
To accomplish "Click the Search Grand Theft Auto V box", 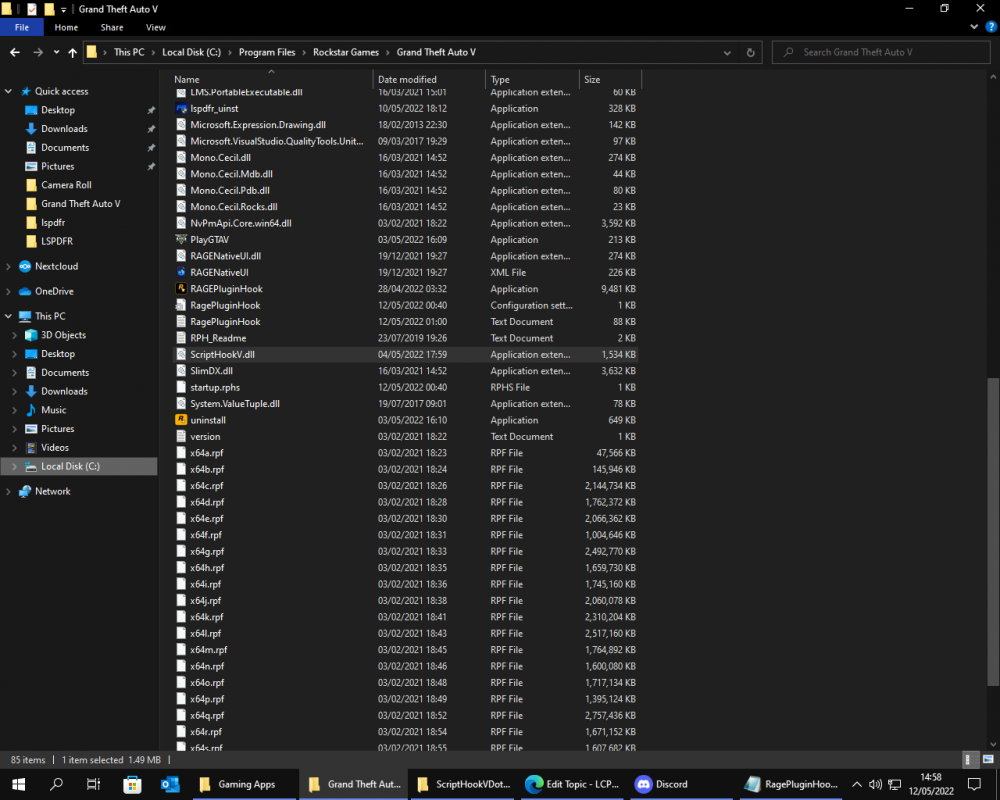I will pyautogui.click(x=881, y=52).
